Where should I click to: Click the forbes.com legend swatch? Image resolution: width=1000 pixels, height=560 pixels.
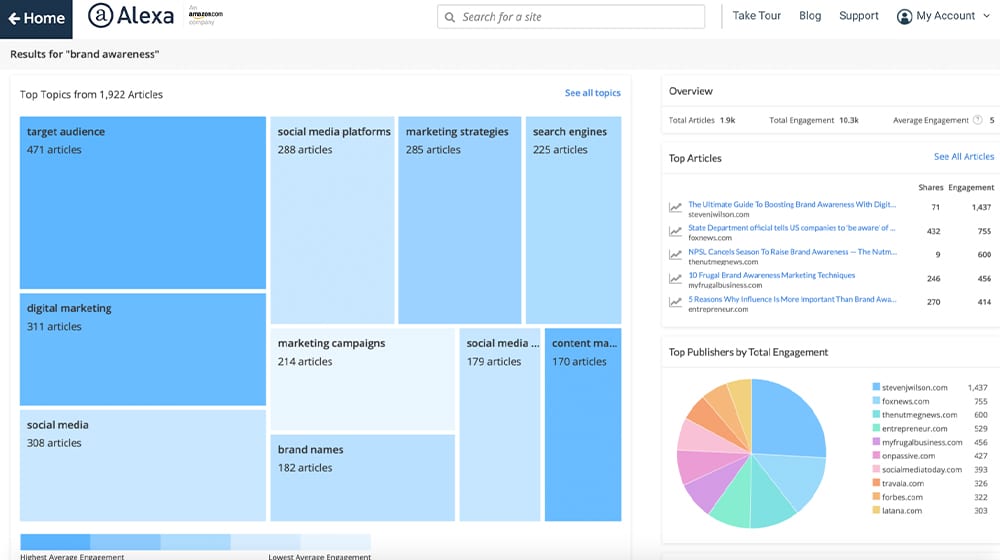click(876, 496)
